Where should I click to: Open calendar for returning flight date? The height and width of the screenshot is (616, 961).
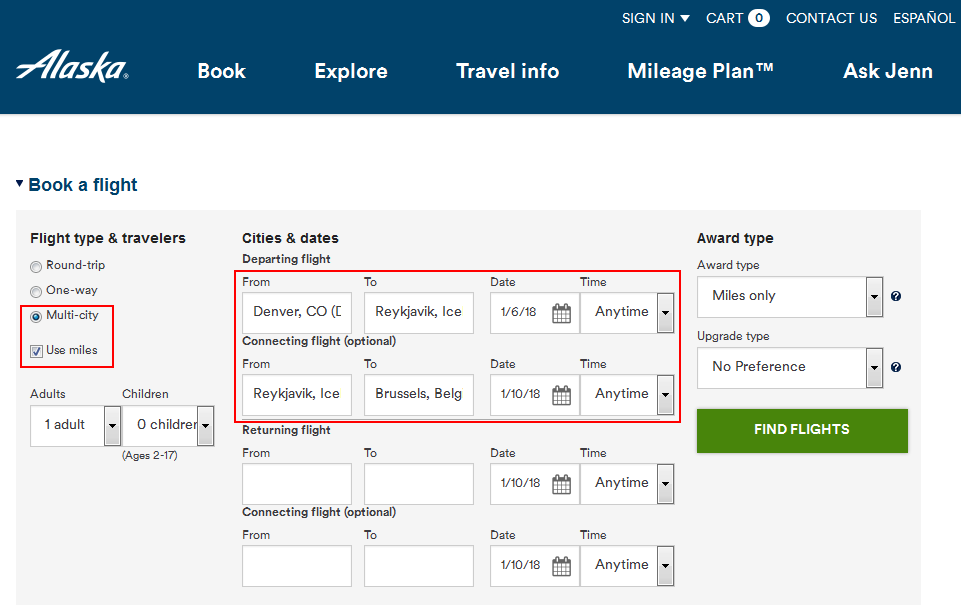click(x=561, y=484)
